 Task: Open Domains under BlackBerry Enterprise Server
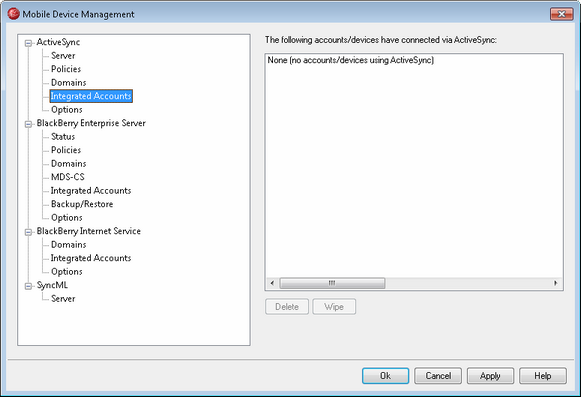(x=69, y=163)
